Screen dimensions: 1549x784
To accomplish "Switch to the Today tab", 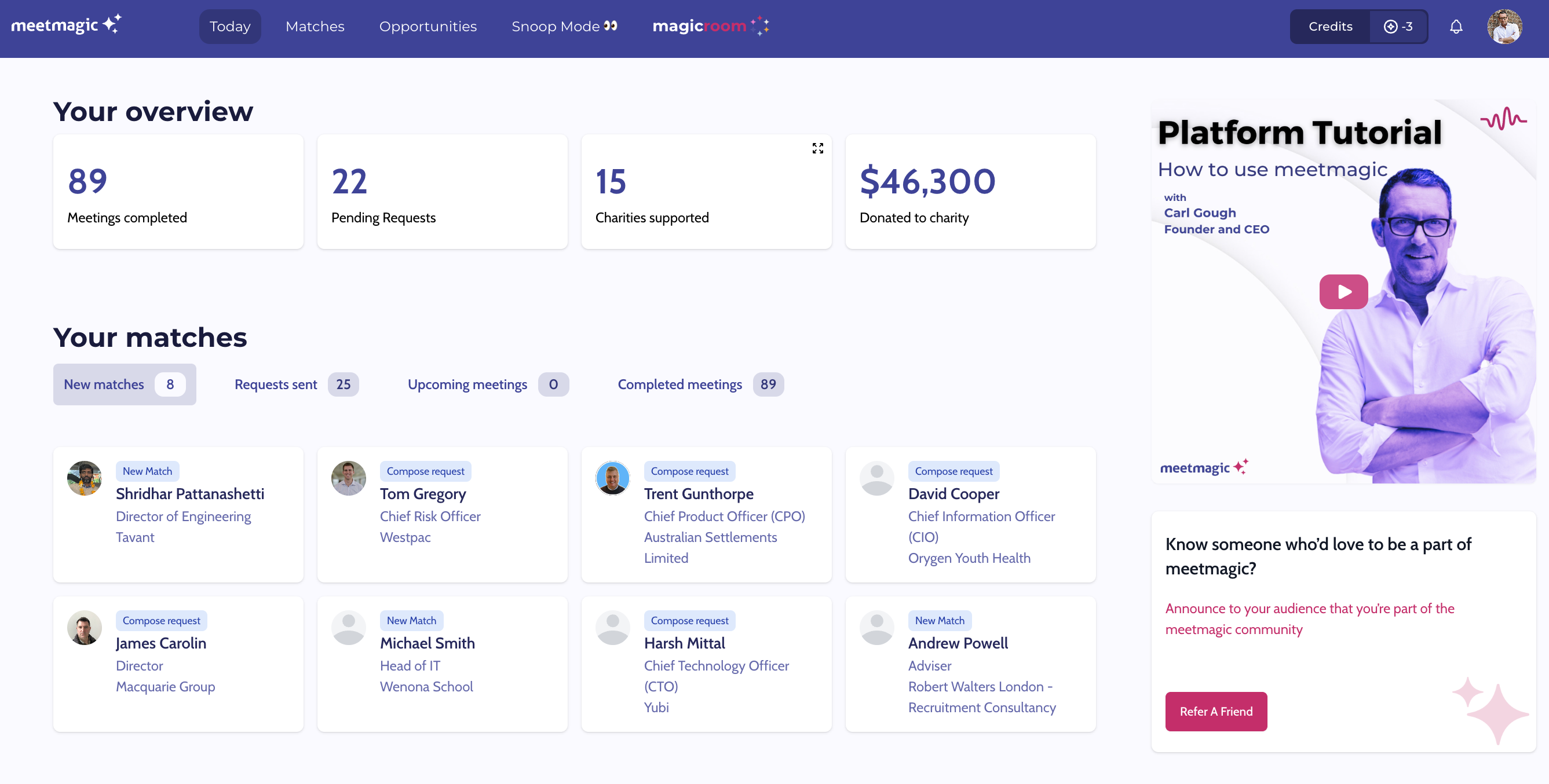I will (230, 27).
